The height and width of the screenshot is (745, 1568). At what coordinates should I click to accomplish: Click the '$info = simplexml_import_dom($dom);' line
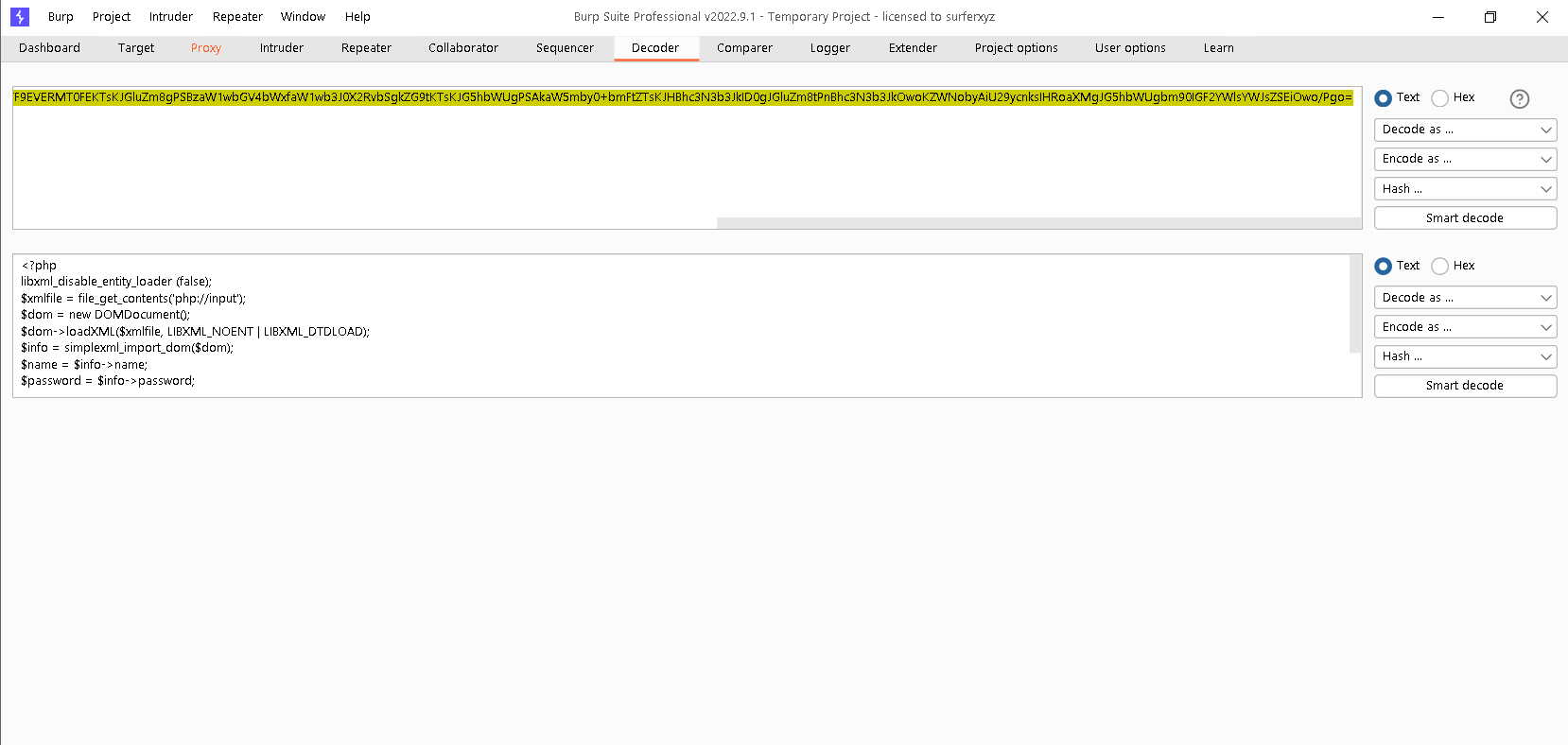(128, 348)
